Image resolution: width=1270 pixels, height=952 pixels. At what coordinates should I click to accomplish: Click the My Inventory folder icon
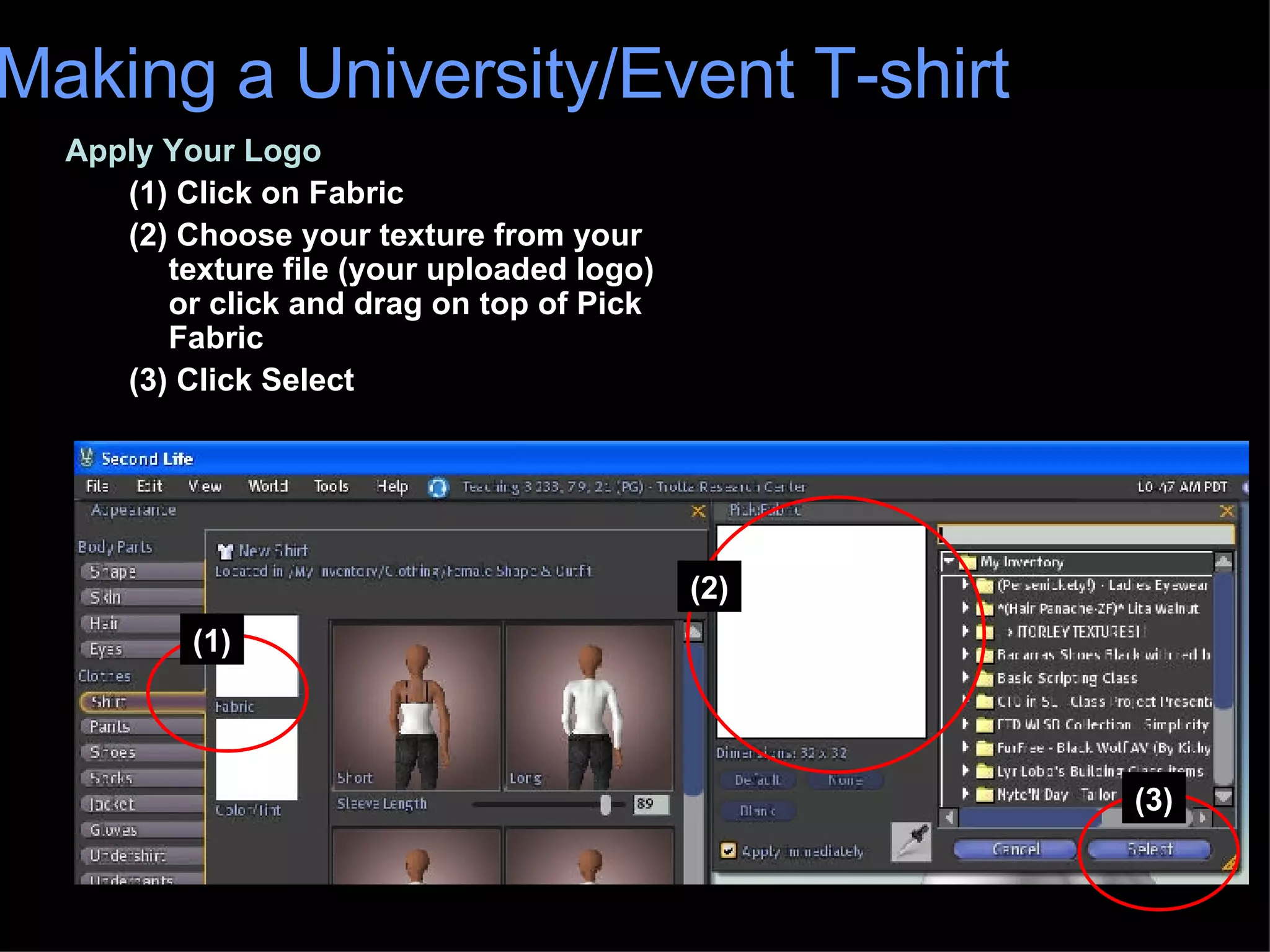tap(968, 562)
